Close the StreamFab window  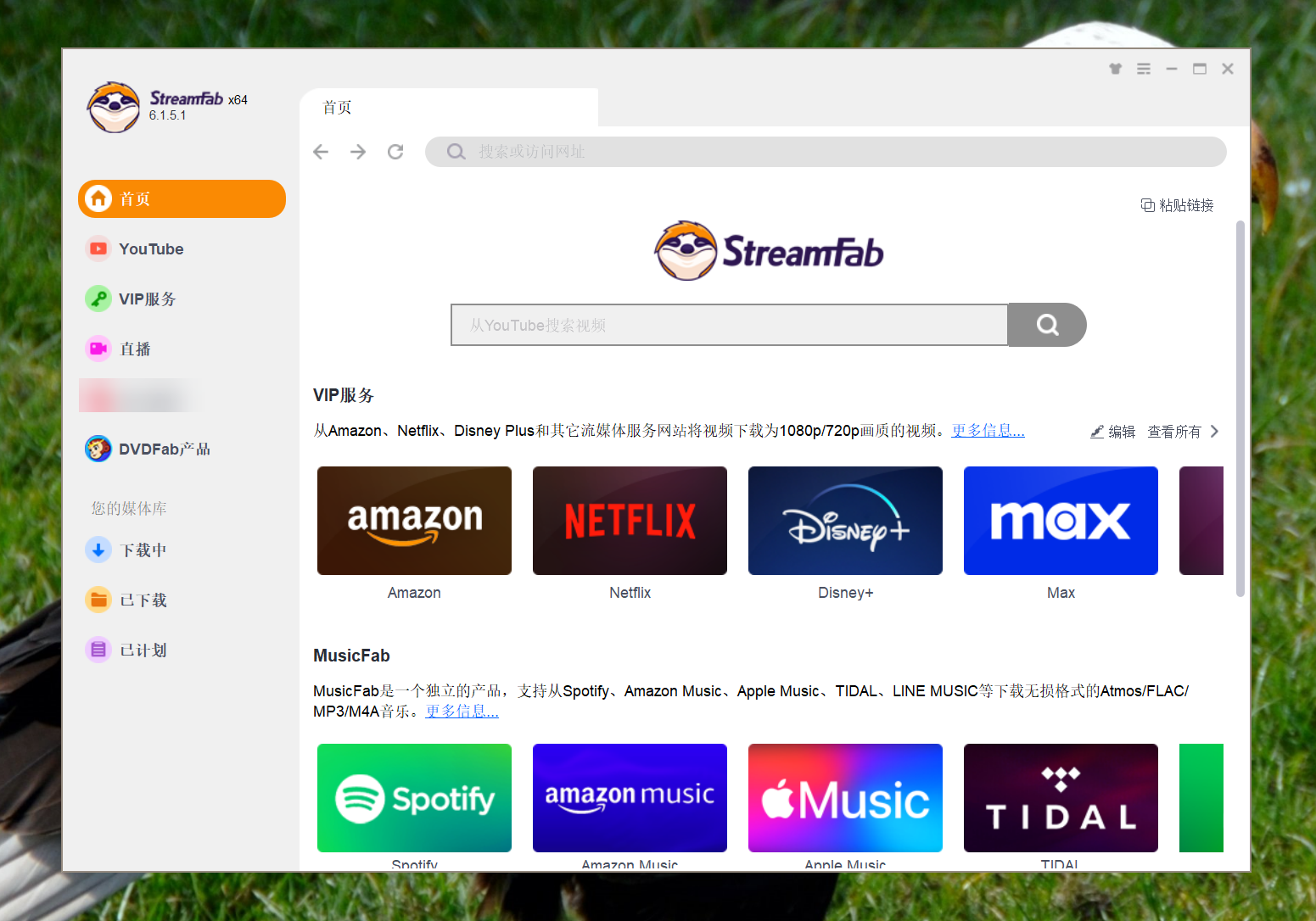tap(1228, 69)
